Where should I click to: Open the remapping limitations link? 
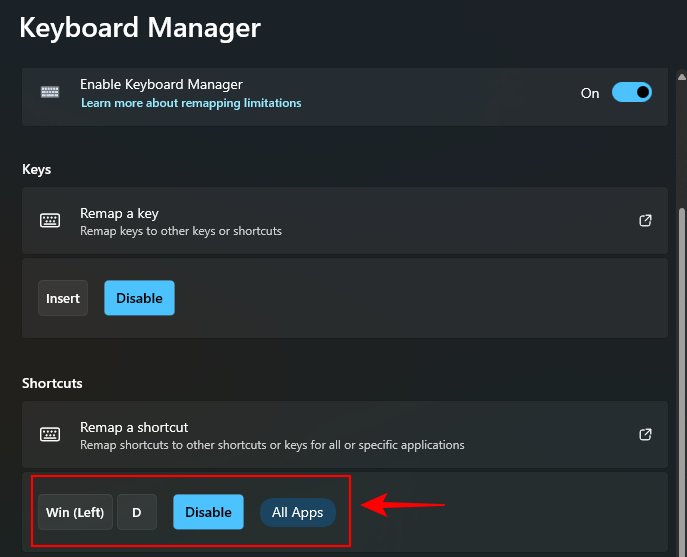click(191, 103)
